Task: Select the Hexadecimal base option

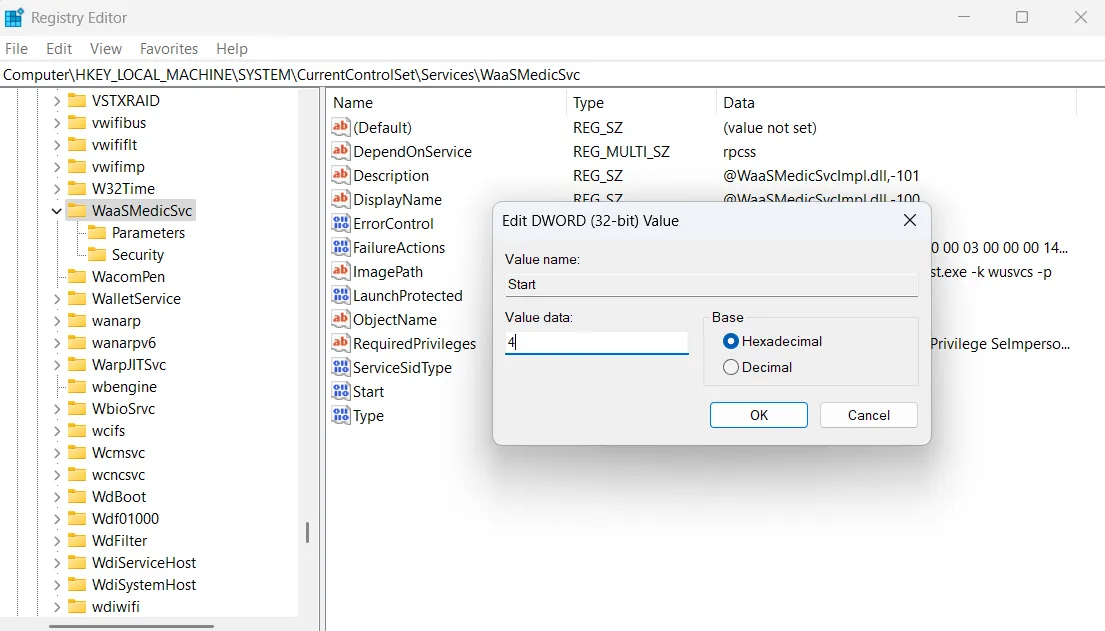Action: coord(730,340)
